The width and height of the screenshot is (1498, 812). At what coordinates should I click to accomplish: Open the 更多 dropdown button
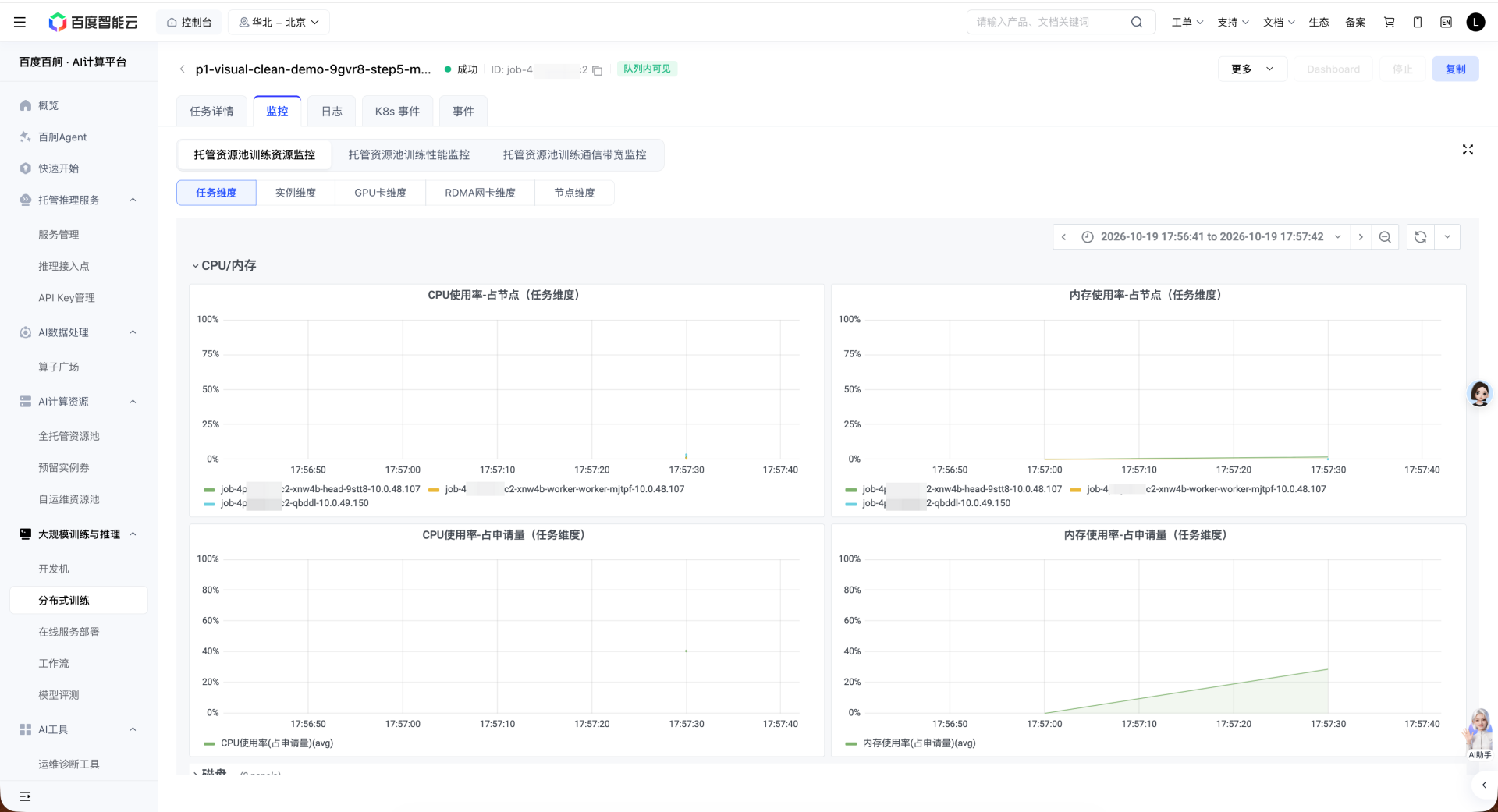pos(1252,69)
